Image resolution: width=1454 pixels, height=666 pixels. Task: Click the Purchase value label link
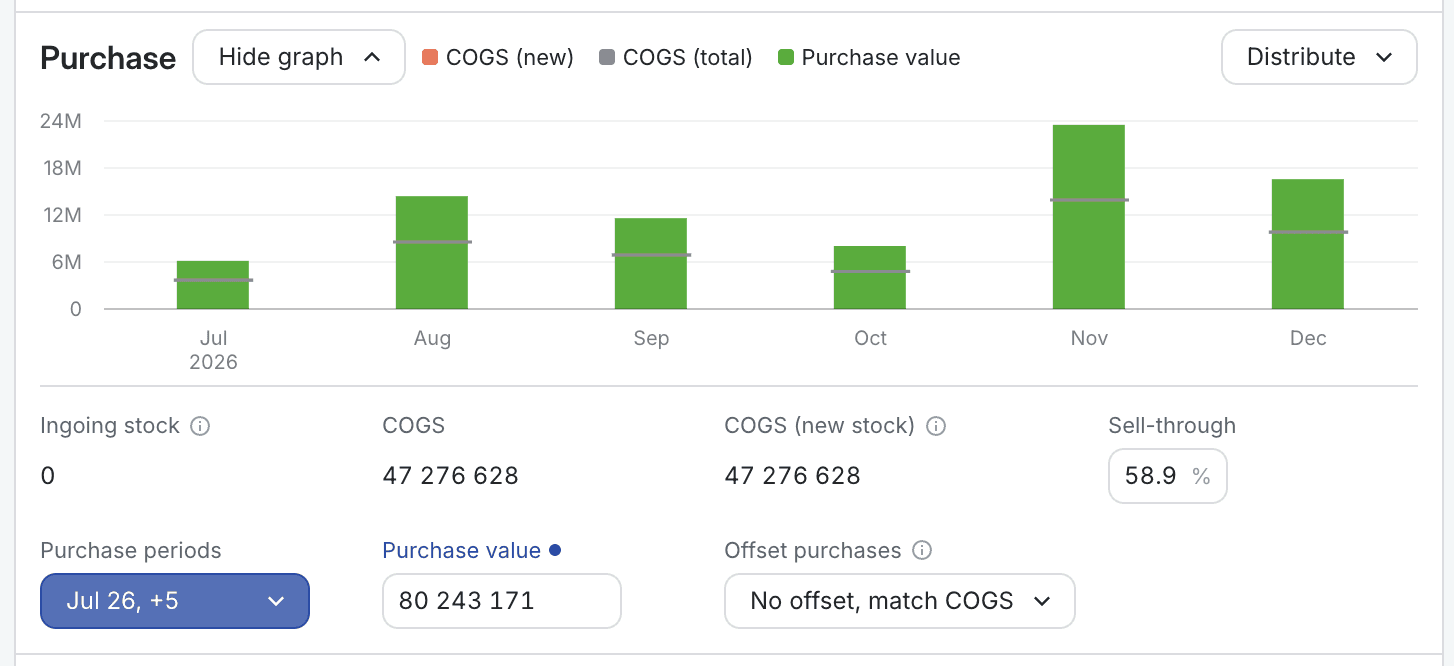[462, 551]
